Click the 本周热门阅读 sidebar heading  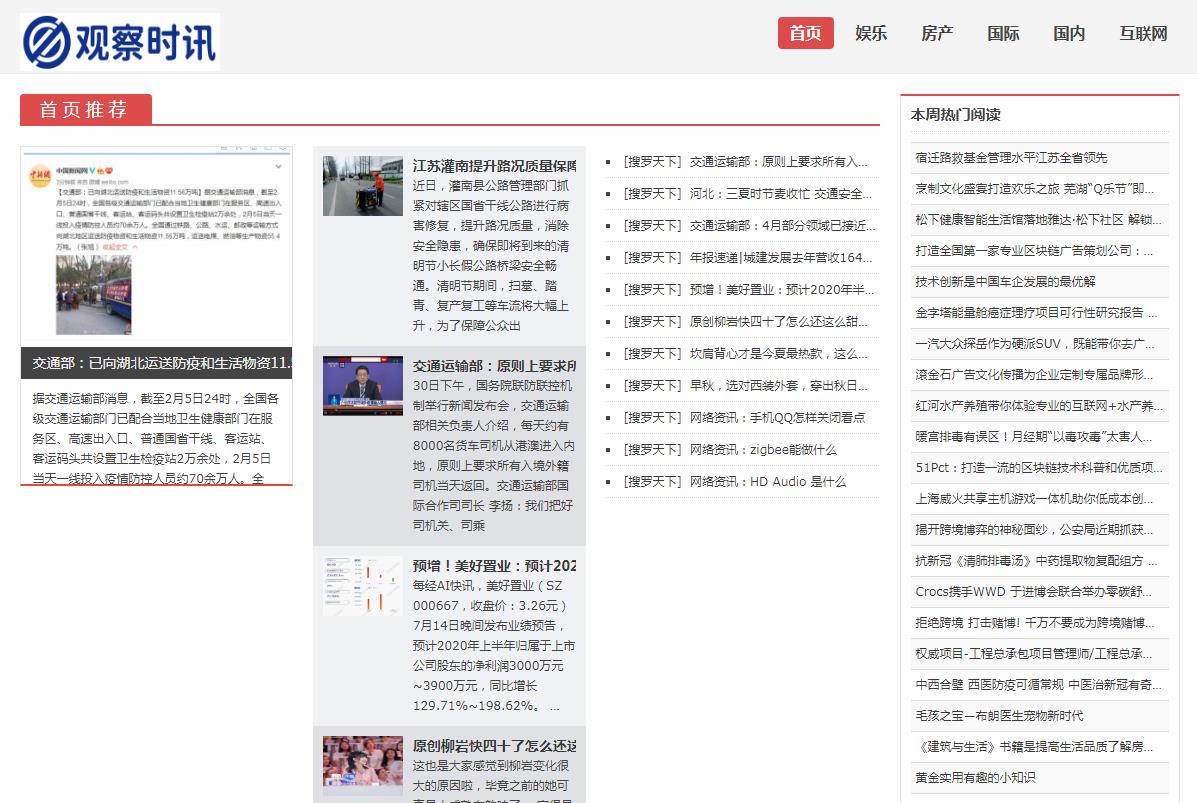point(956,114)
